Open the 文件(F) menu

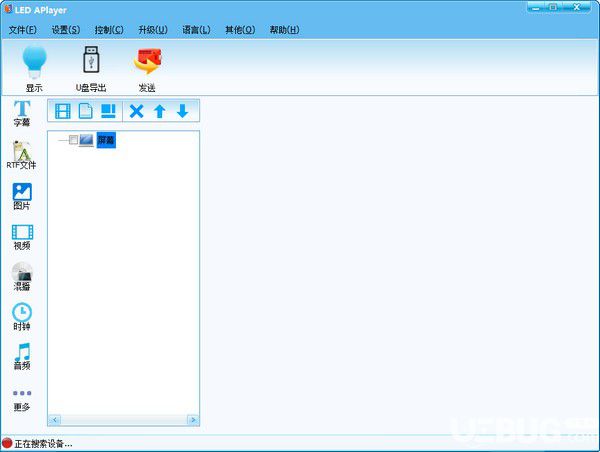(23, 30)
